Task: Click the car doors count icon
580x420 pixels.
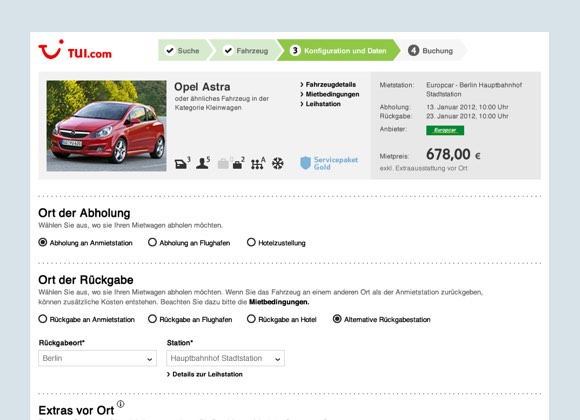Action: pyautogui.click(x=182, y=163)
